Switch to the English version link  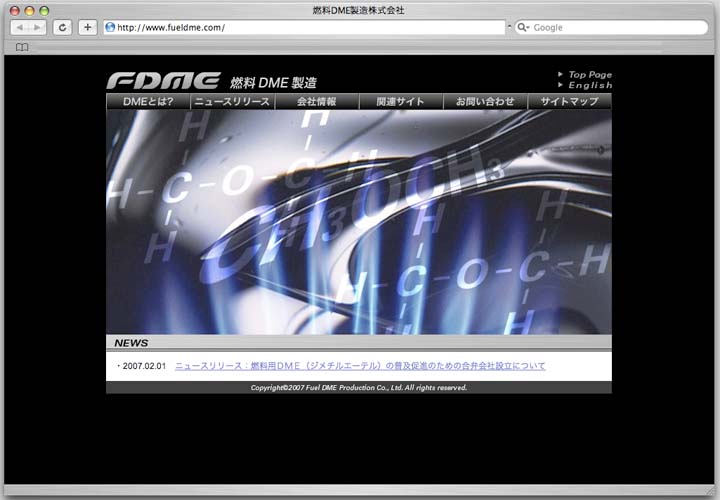(589, 86)
